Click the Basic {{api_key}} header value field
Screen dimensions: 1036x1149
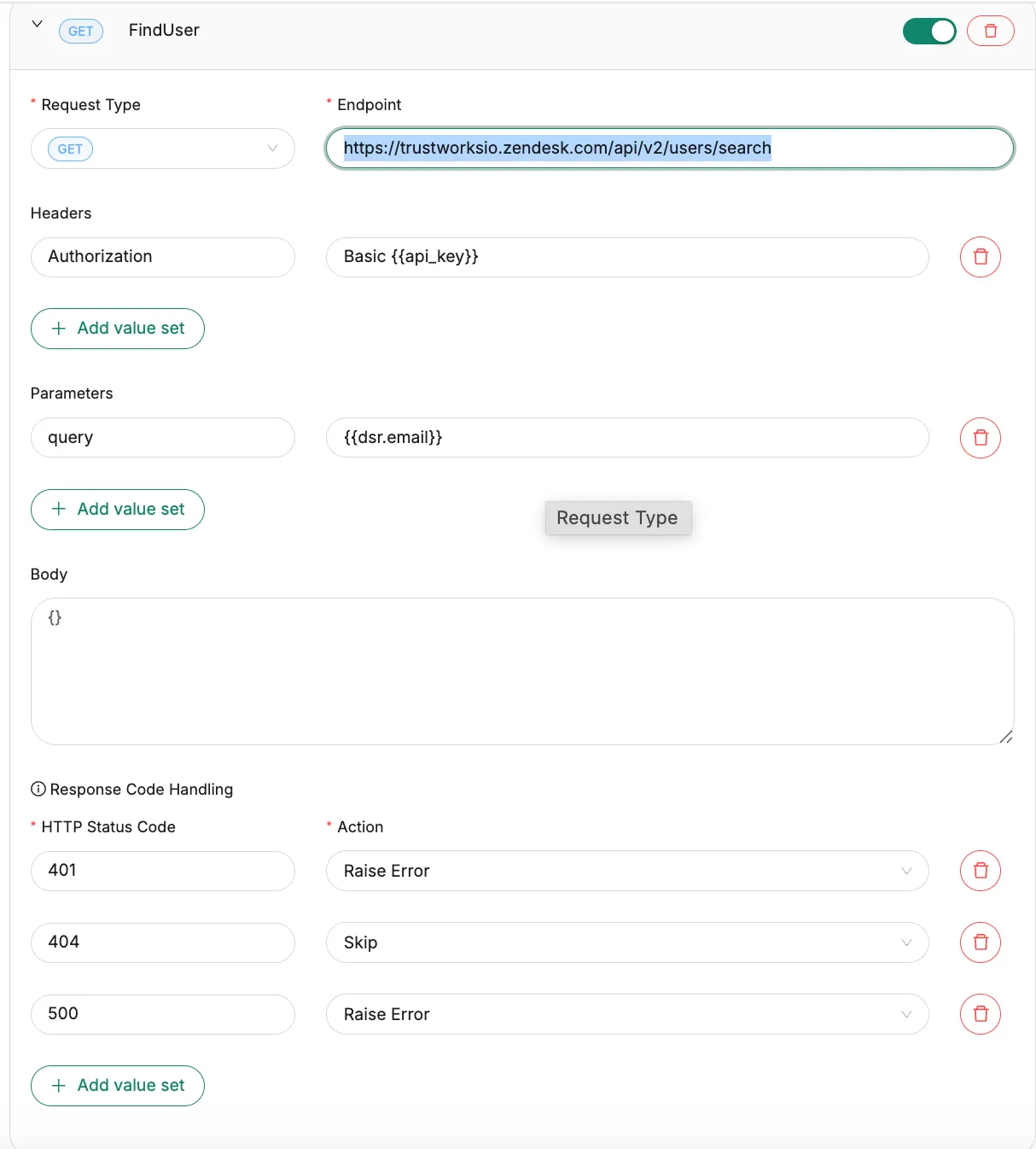[x=627, y=257]
